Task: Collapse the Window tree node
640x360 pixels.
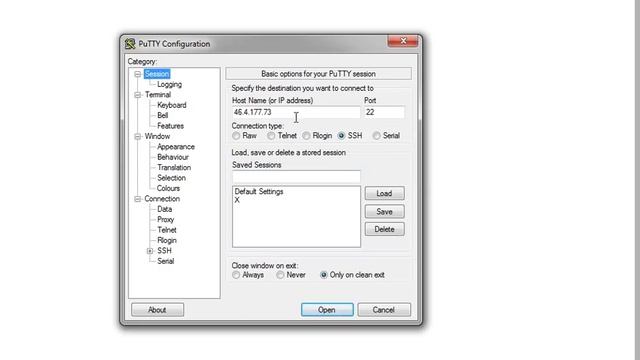Action: (138, 136)
